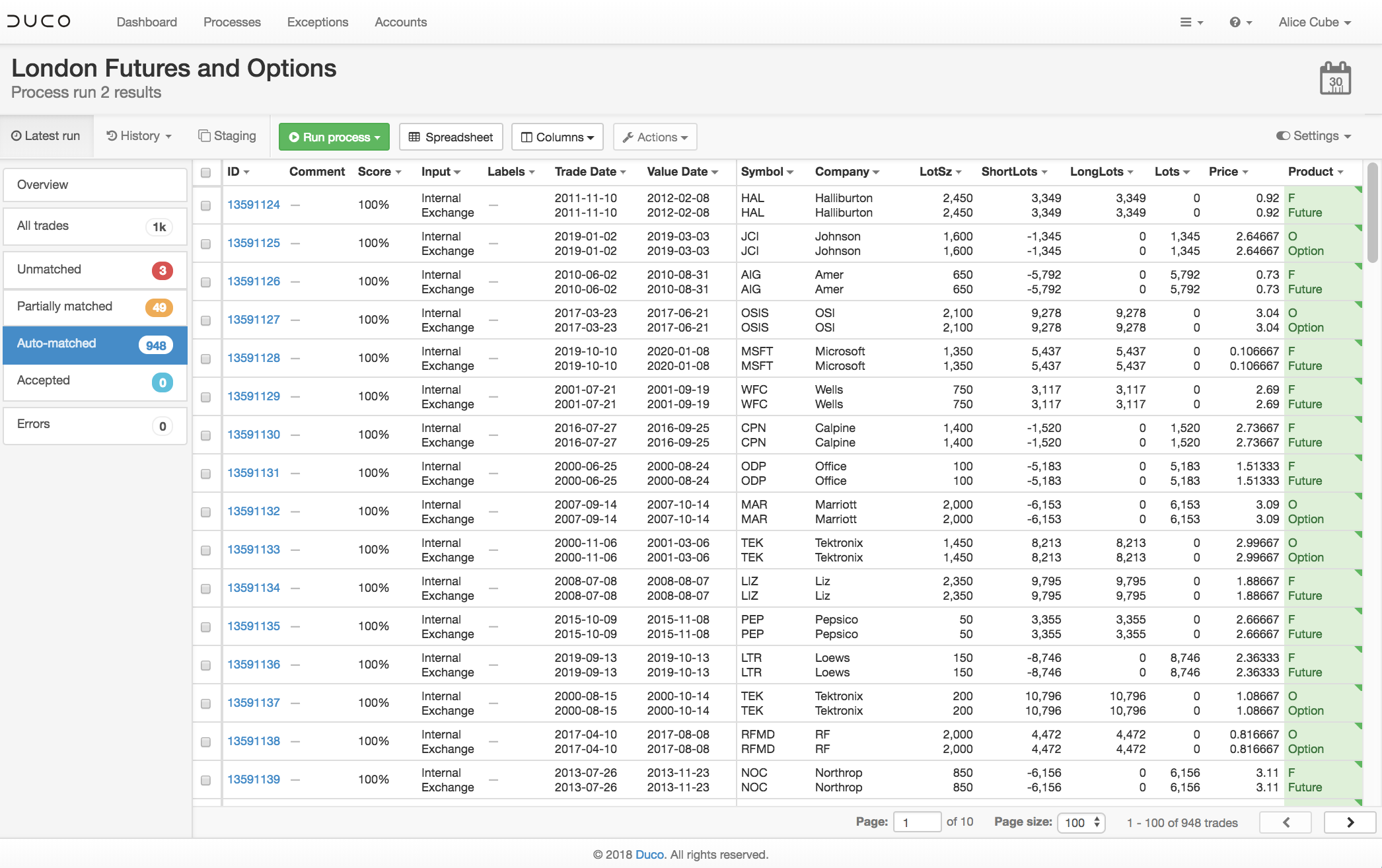Navigate to Accounts
1382x868 pixels.
click(400, 22)
